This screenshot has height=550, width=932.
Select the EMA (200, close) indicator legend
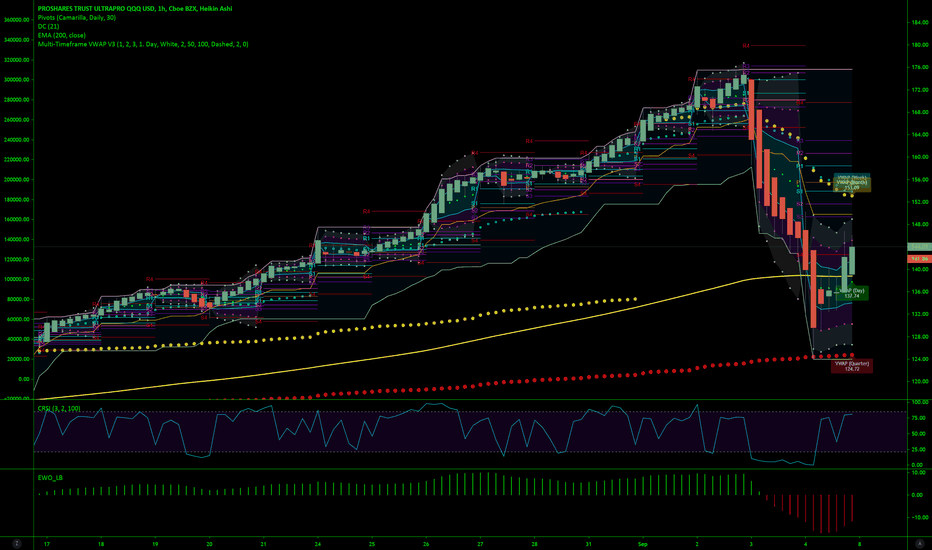click(61, 35)
